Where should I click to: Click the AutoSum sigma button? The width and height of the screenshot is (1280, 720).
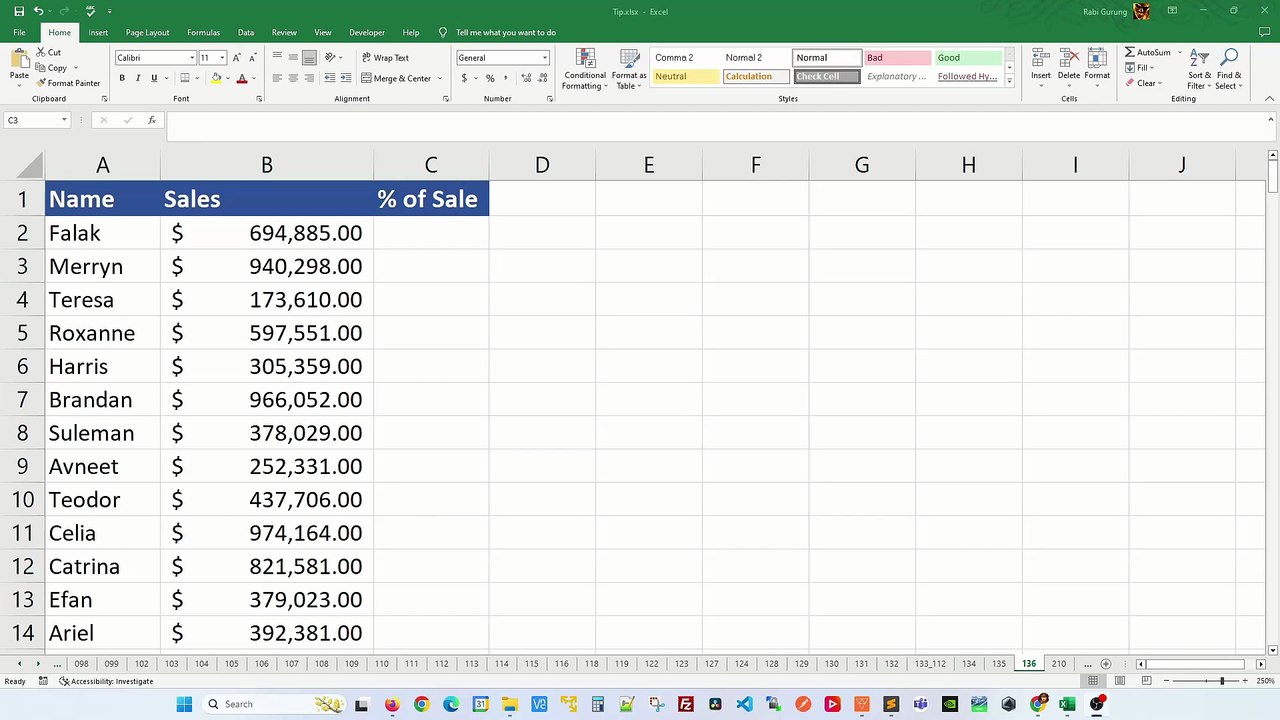pos(1147,52)
